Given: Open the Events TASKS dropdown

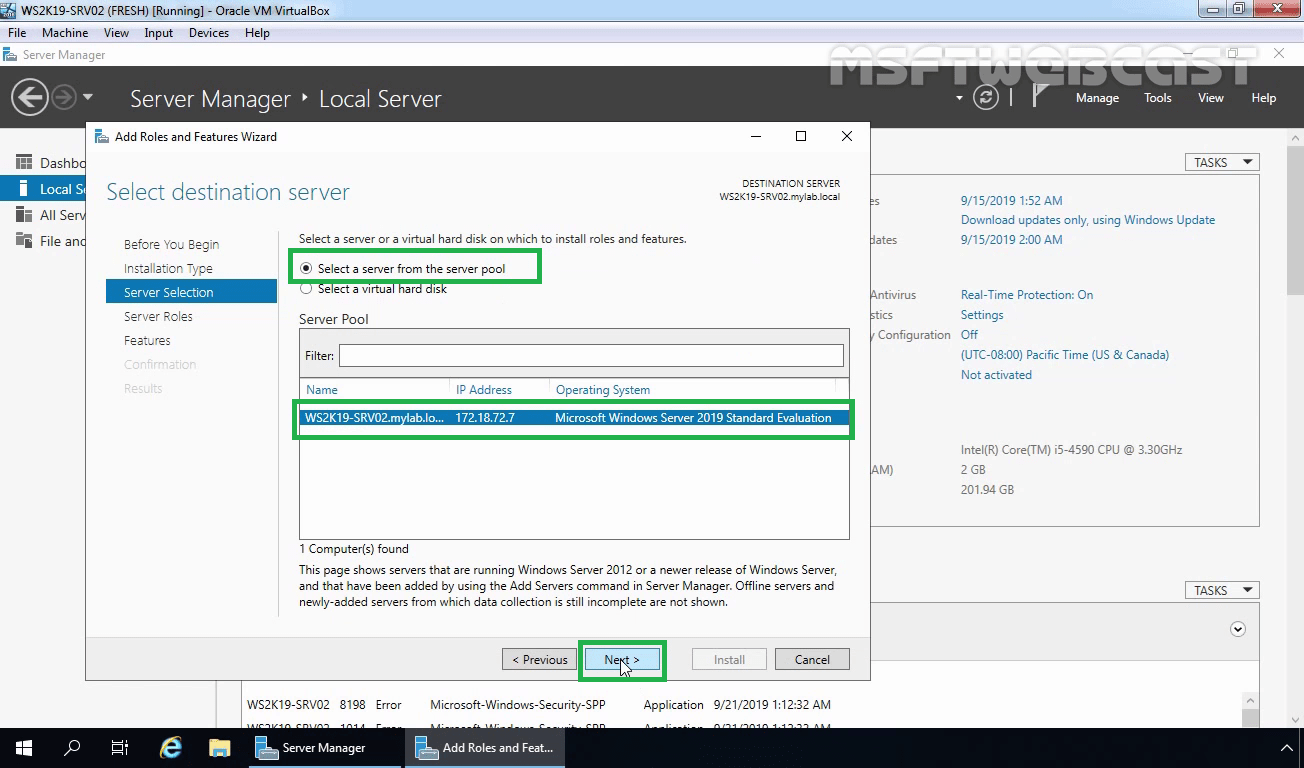Looking at the screenshot, I should tap(1222, 590).
